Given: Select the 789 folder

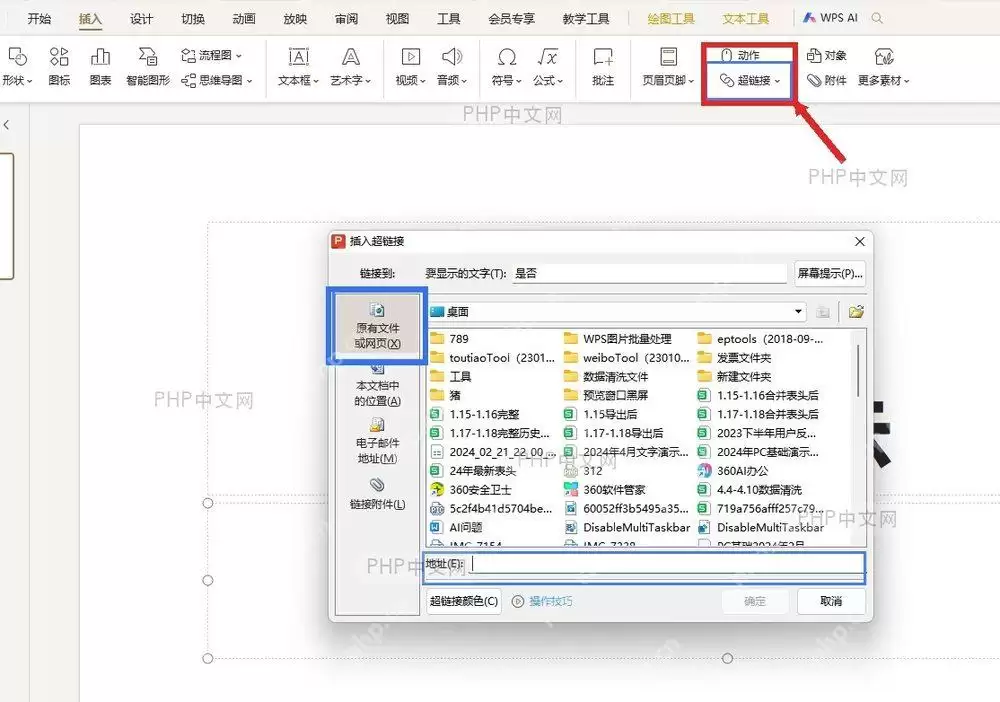Looking at the screenshot, I should coord(450,339).
